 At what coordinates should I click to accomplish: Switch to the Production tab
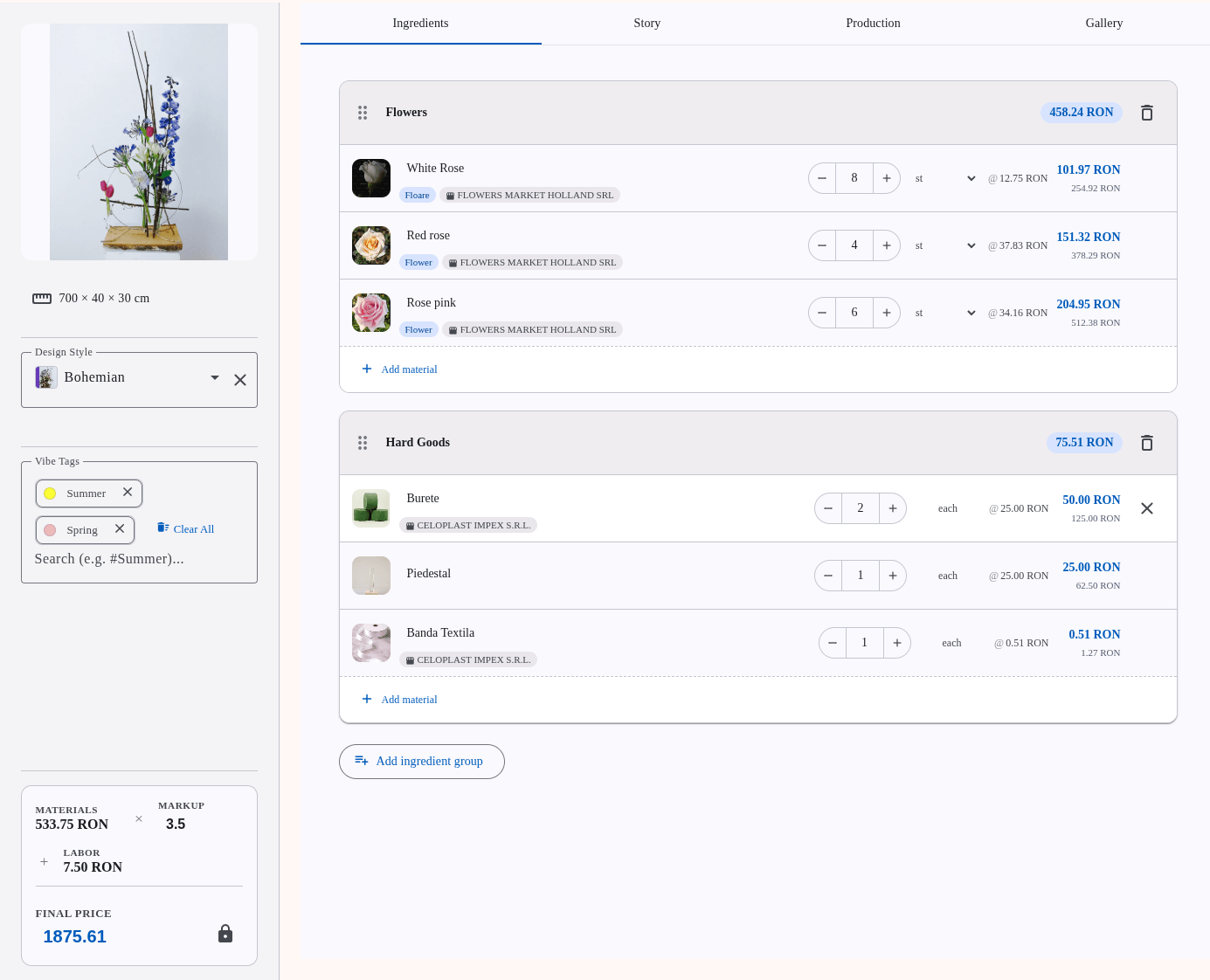pos(873,24)
